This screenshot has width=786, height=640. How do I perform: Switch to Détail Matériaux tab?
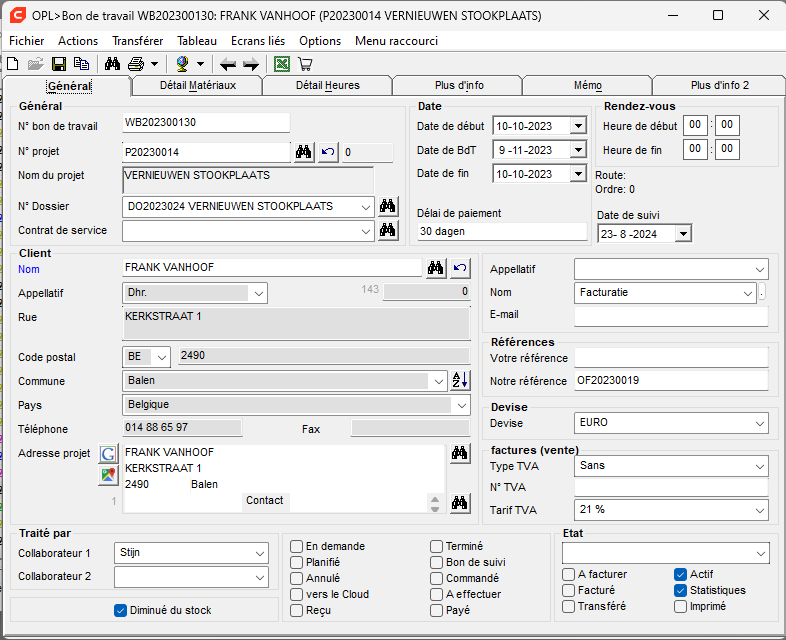198,85
